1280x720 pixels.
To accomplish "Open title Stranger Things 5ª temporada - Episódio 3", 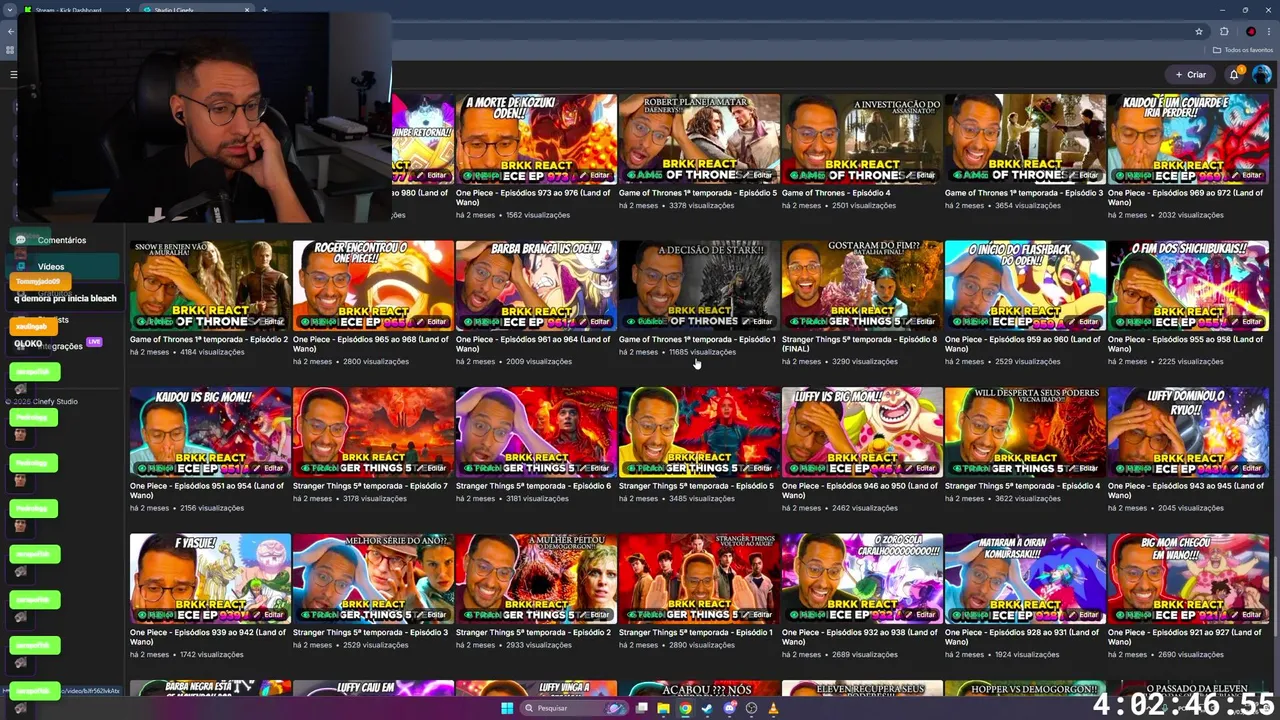I will pyautogui.click(x=370, y=633).
